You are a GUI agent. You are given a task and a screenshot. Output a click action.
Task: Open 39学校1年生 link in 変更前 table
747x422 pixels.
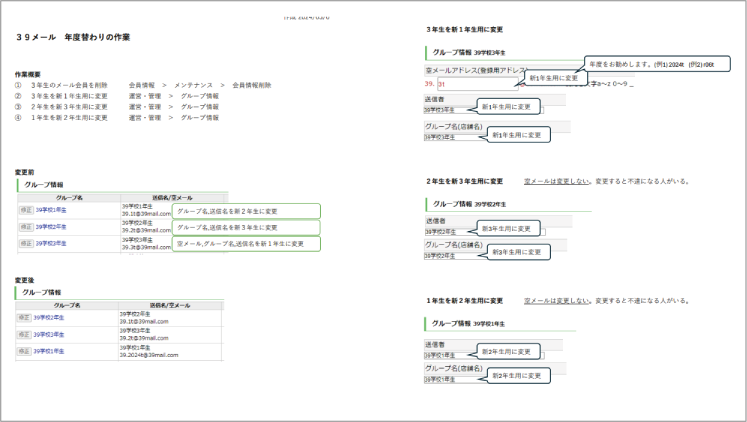coord(52,210)
